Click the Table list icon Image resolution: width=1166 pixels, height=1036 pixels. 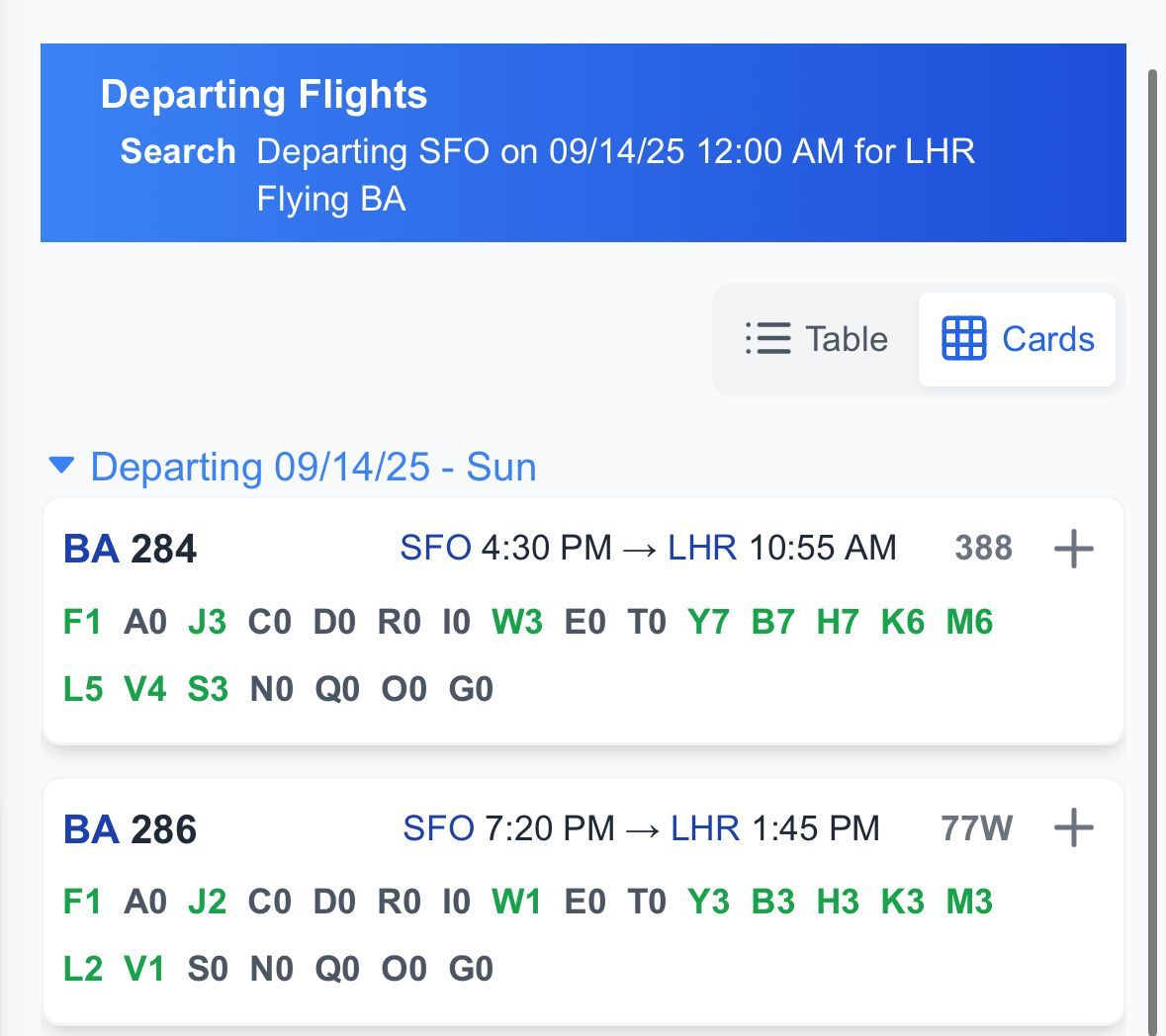point(768,339)
